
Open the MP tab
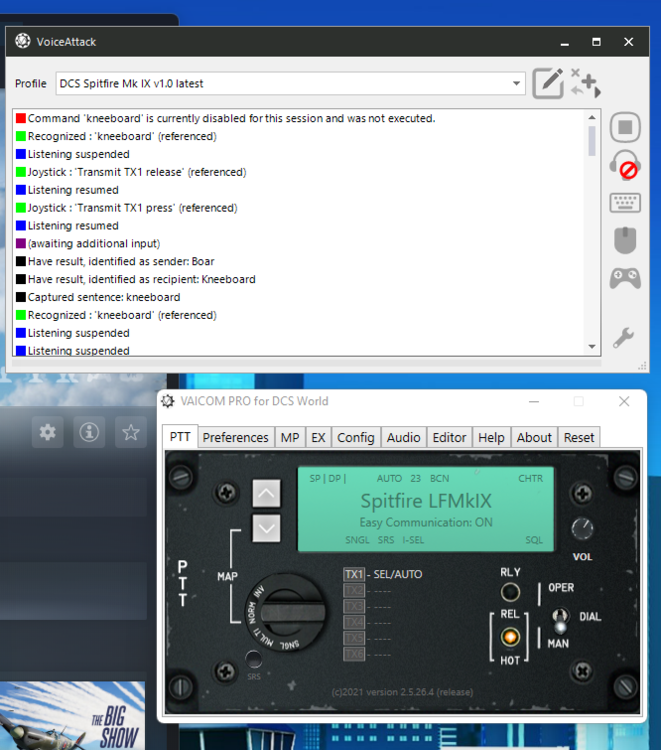[290, 438]
